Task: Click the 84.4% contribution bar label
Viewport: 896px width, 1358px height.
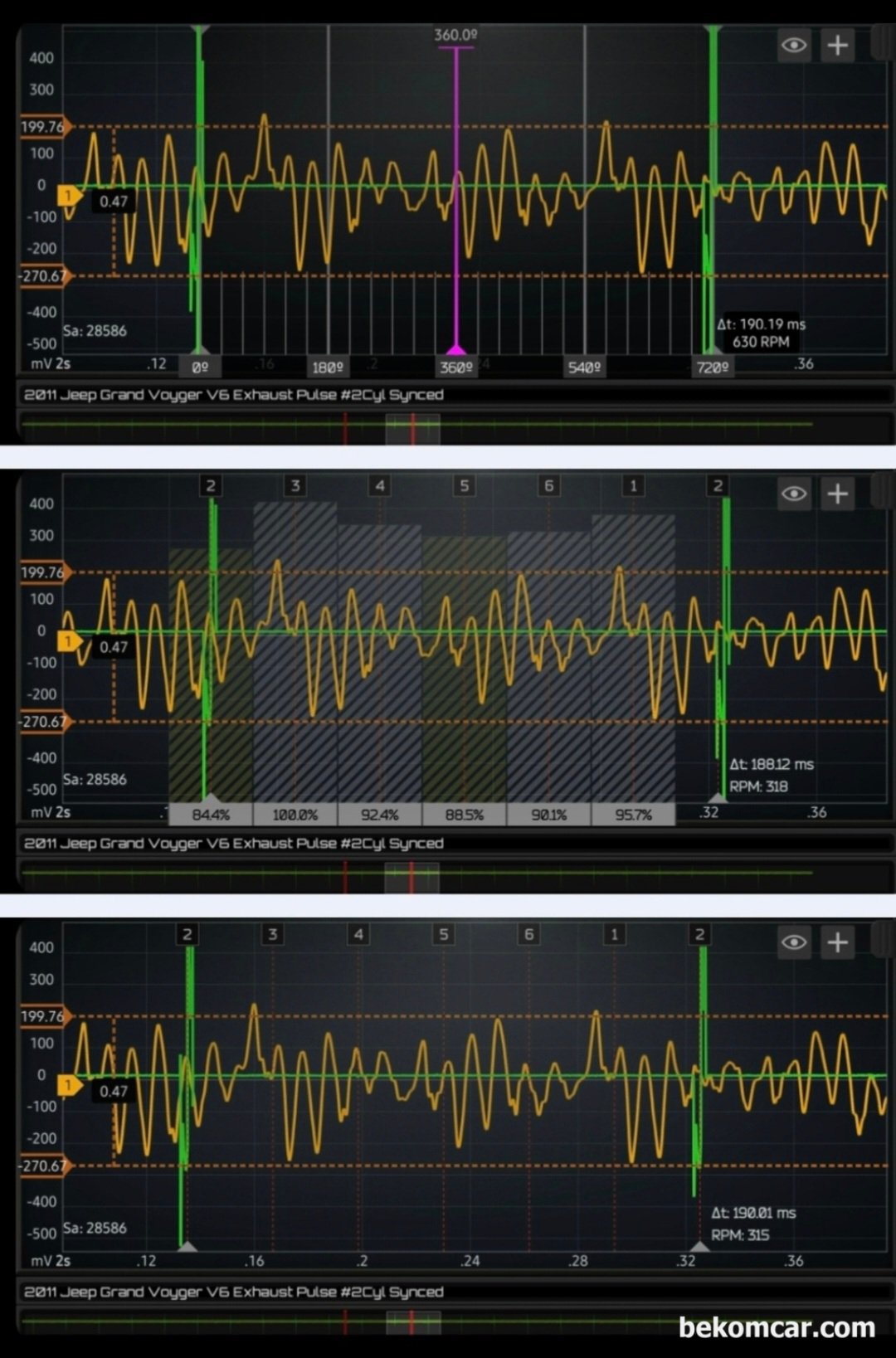Action: (211, 815)
